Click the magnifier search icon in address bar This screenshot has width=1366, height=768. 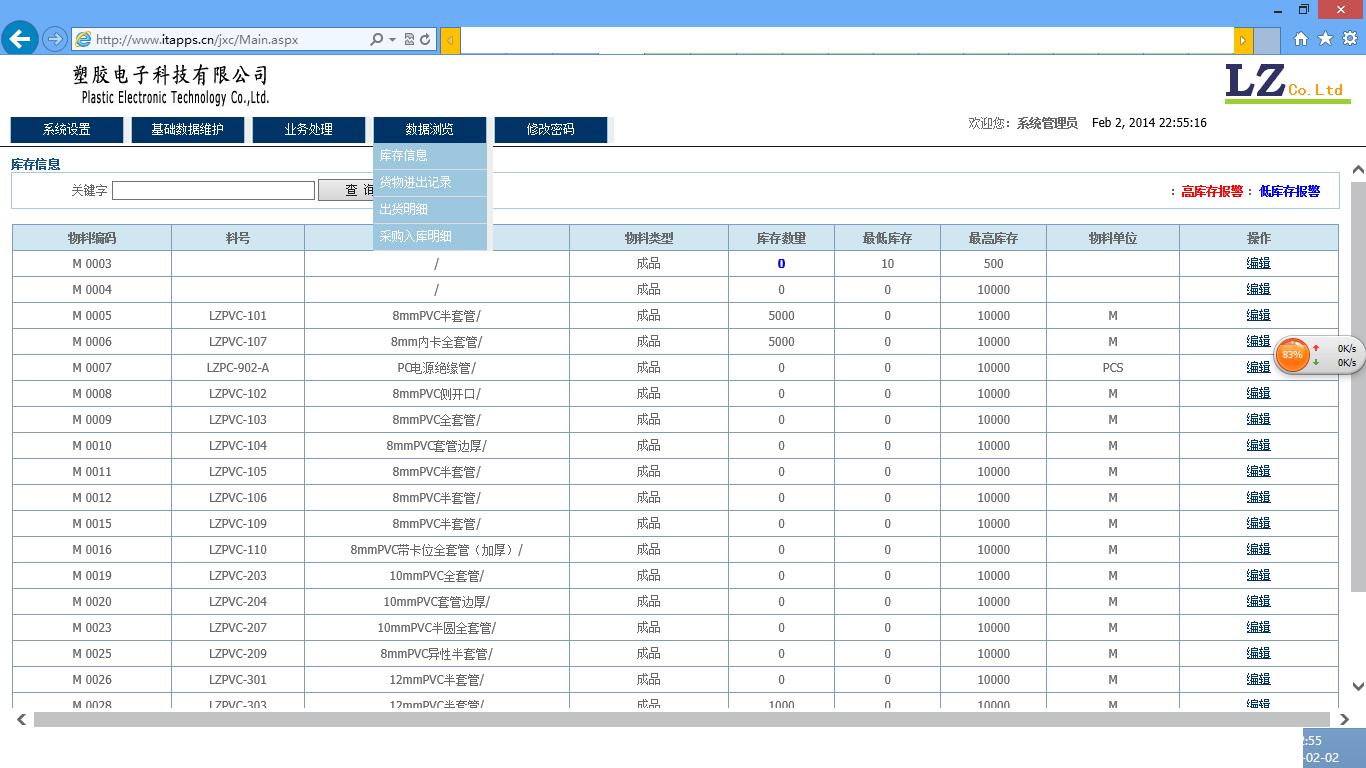click(376, 39)
